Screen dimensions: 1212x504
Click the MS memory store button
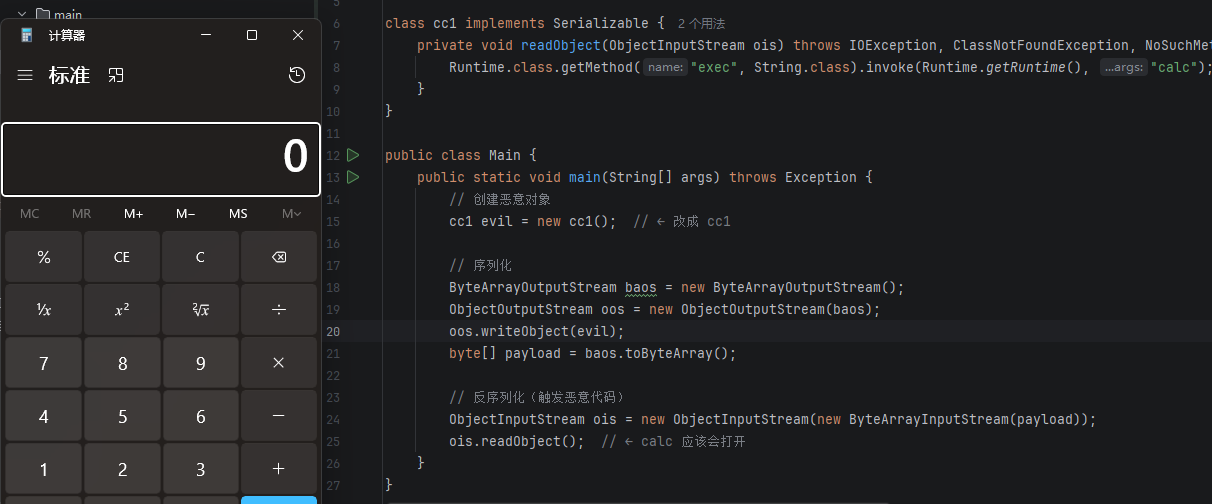[238, 214]
